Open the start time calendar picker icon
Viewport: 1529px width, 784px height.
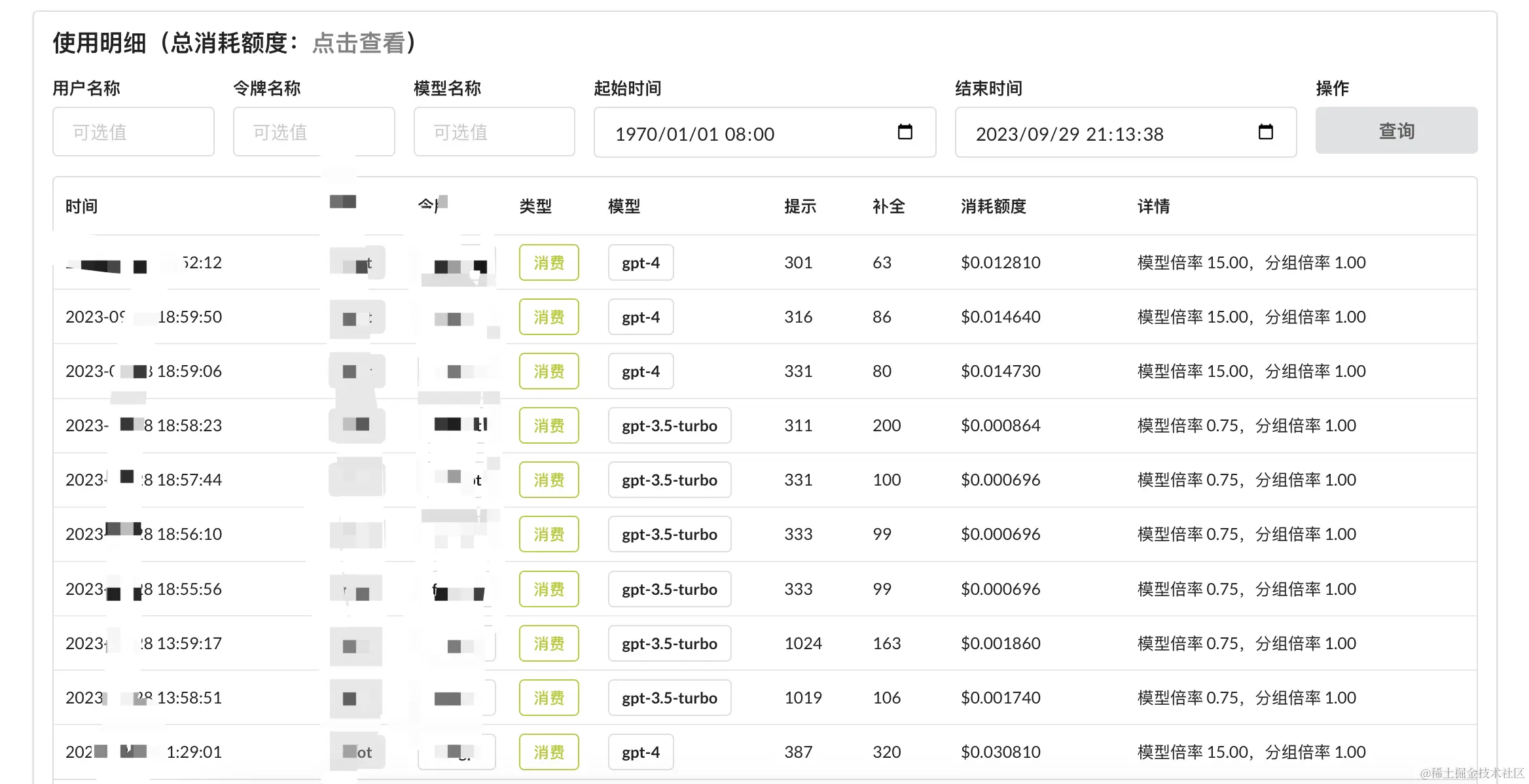click(905, 132)
